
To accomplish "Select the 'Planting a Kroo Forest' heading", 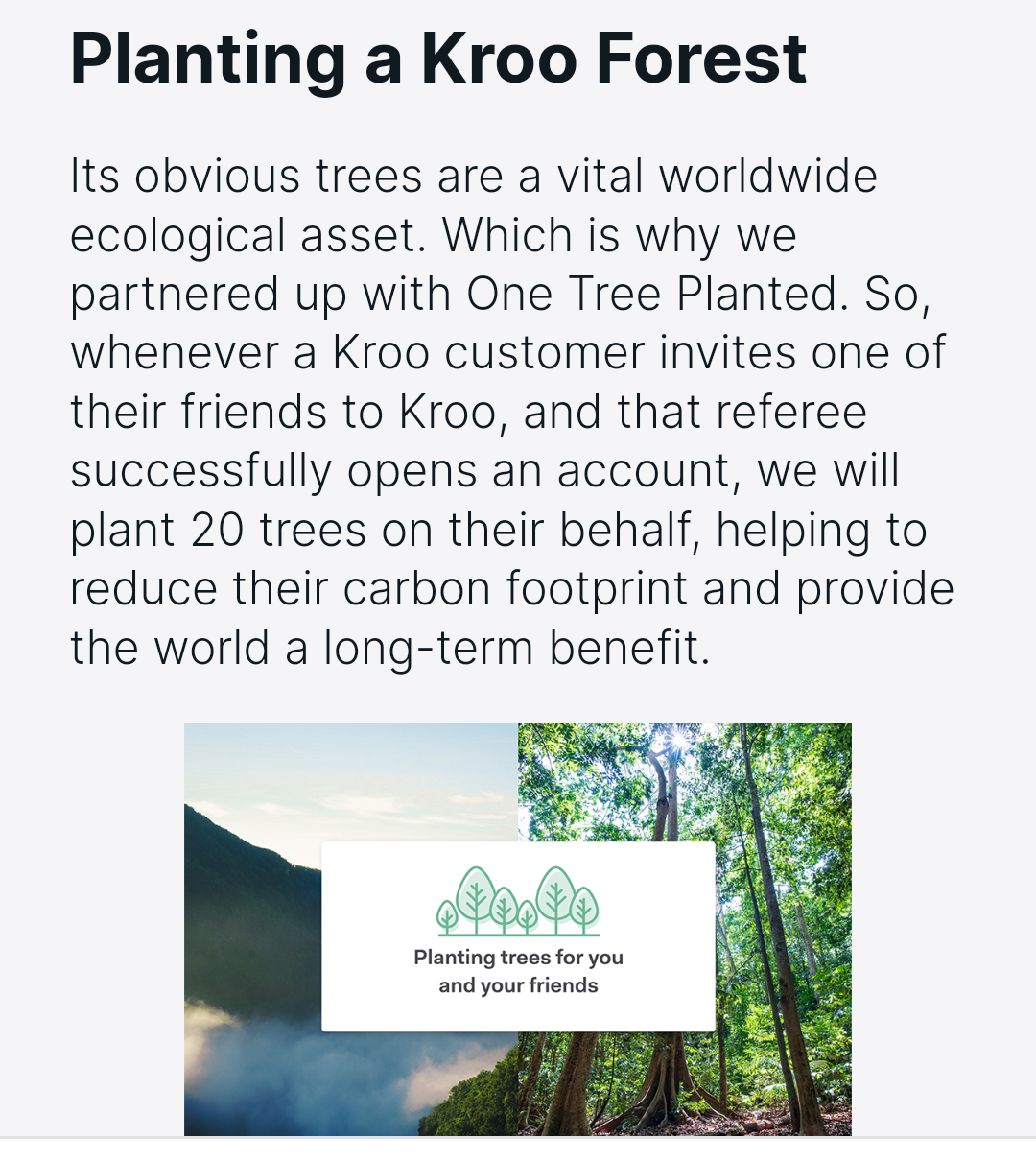I will [438, 59].
